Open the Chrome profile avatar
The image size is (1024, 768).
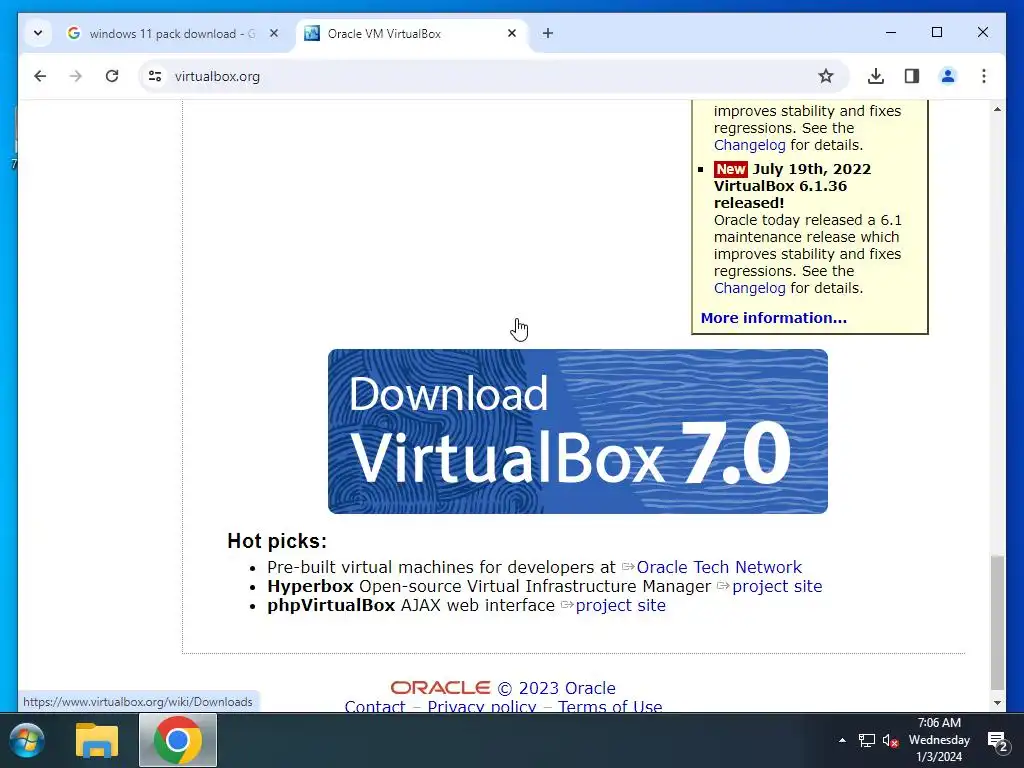[x=948, y=76]
